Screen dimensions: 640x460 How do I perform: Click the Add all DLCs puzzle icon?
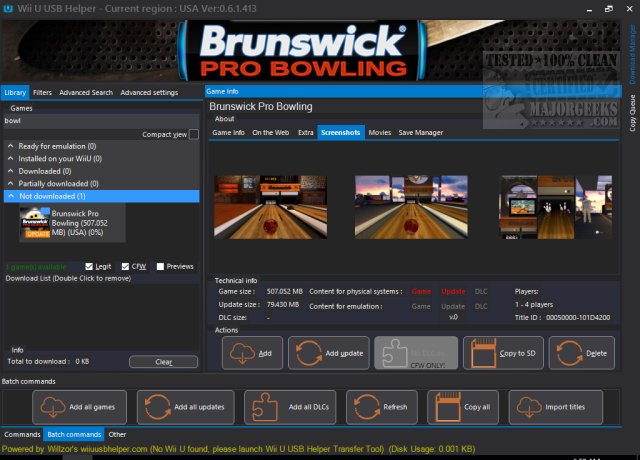pyautogui.click(x=265, y=407)
